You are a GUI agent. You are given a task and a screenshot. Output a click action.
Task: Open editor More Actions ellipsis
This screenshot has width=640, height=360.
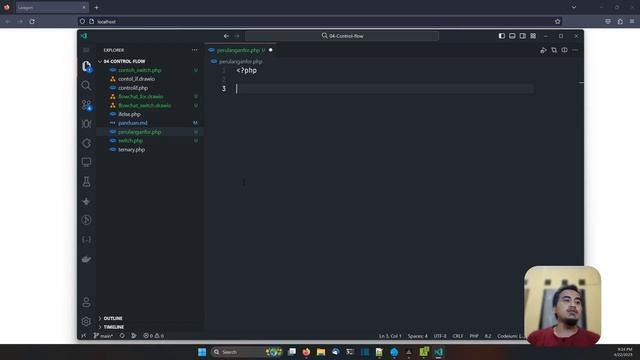coord(575,50)
